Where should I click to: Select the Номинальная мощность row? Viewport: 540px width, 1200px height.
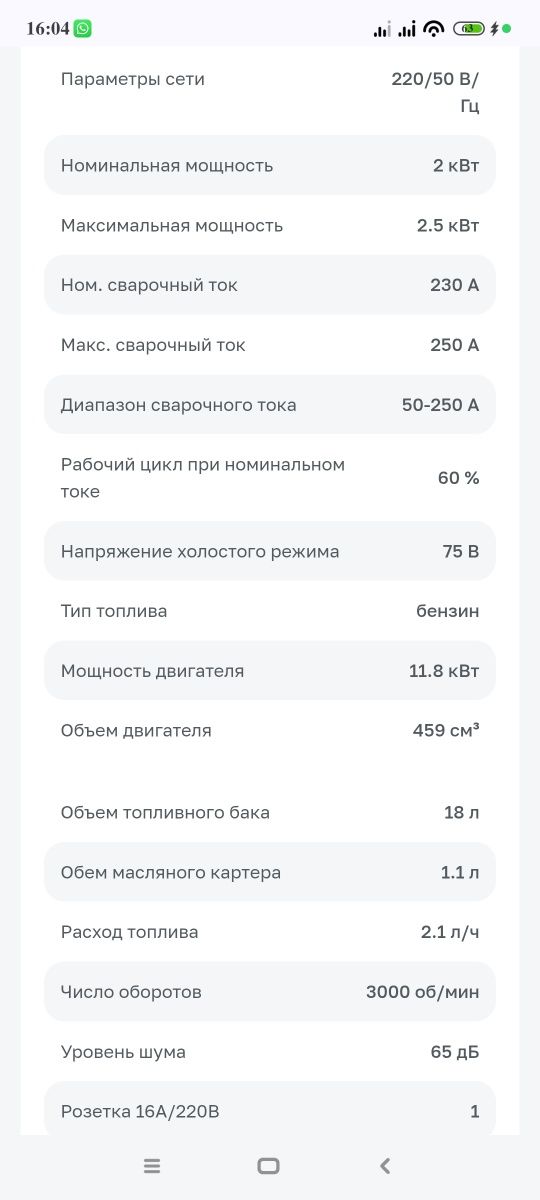pos(270,165)
